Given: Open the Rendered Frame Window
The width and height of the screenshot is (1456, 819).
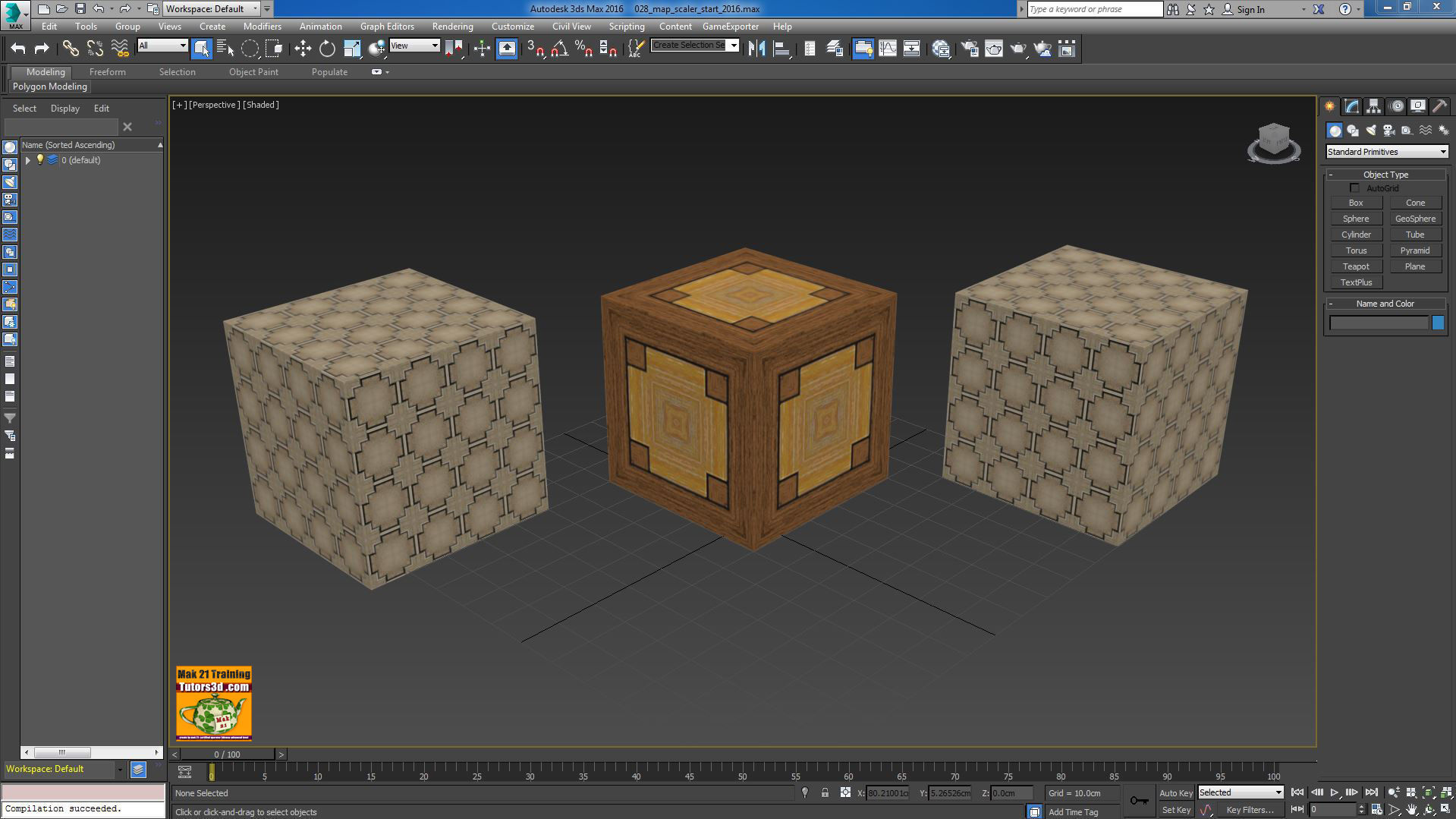Looking at the screenshot, I should [x=994, y=49].
